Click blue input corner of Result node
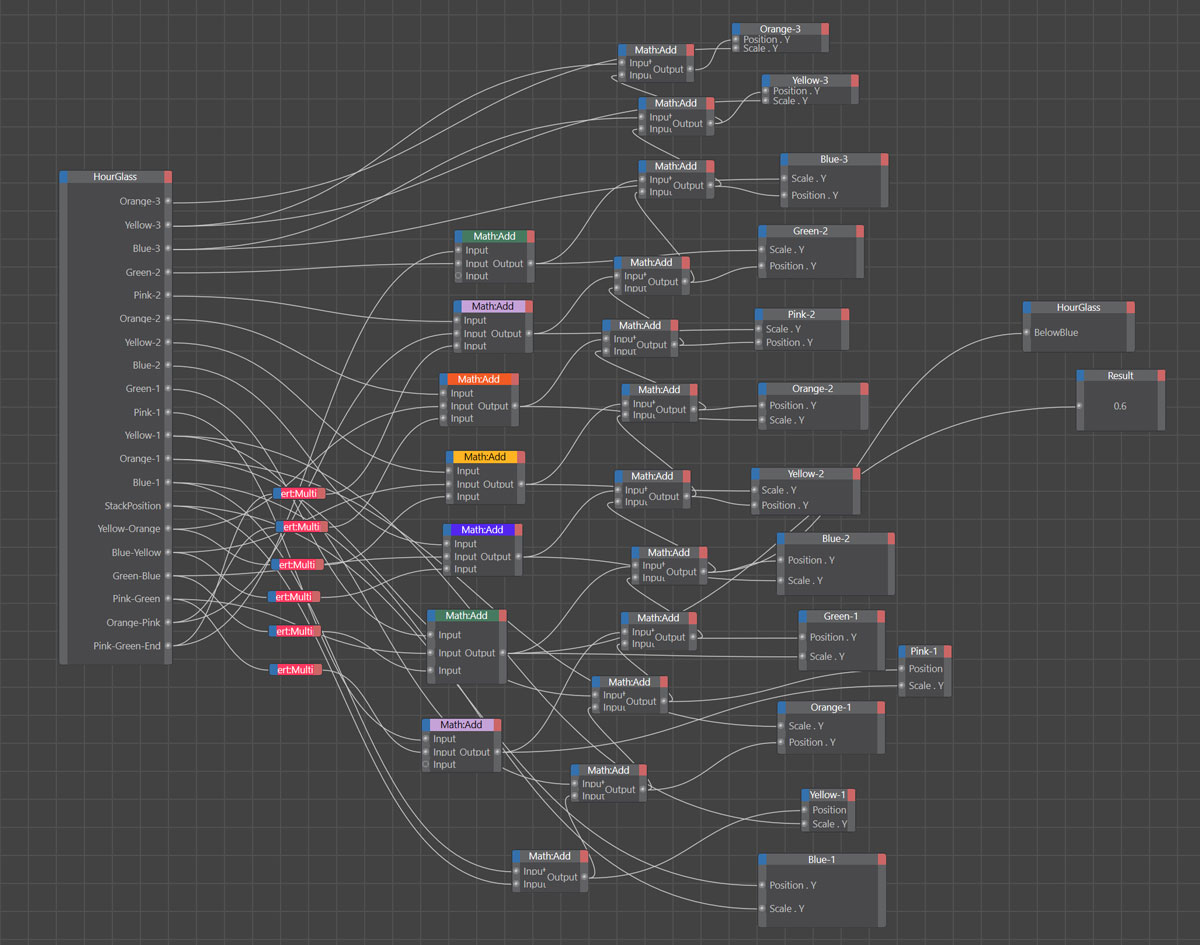 [x=1081, y=376]
